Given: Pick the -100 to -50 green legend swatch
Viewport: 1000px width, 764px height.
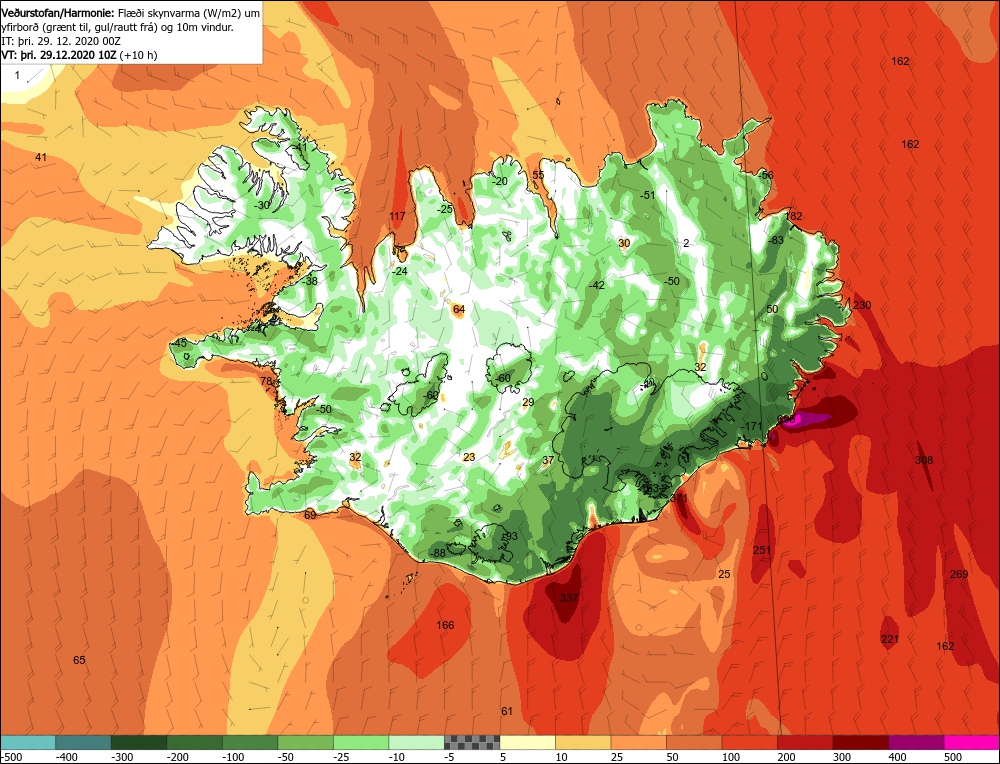Looking at the screenshot, I should 250,742.
